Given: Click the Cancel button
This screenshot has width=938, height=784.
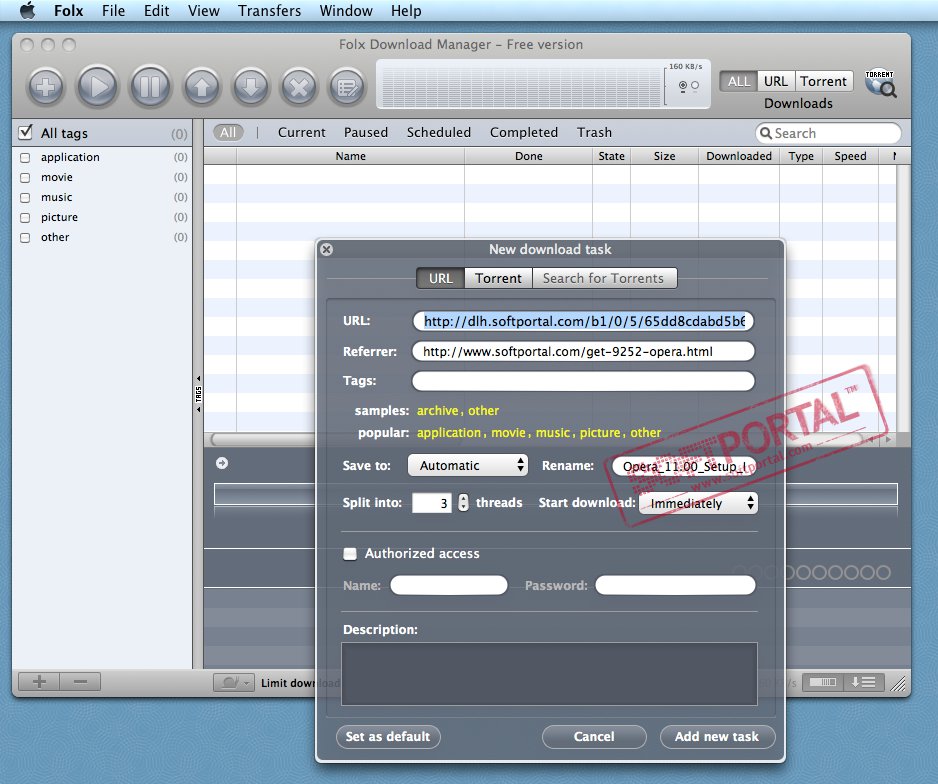Looking at the screenshot, I should tap(594, 737).
